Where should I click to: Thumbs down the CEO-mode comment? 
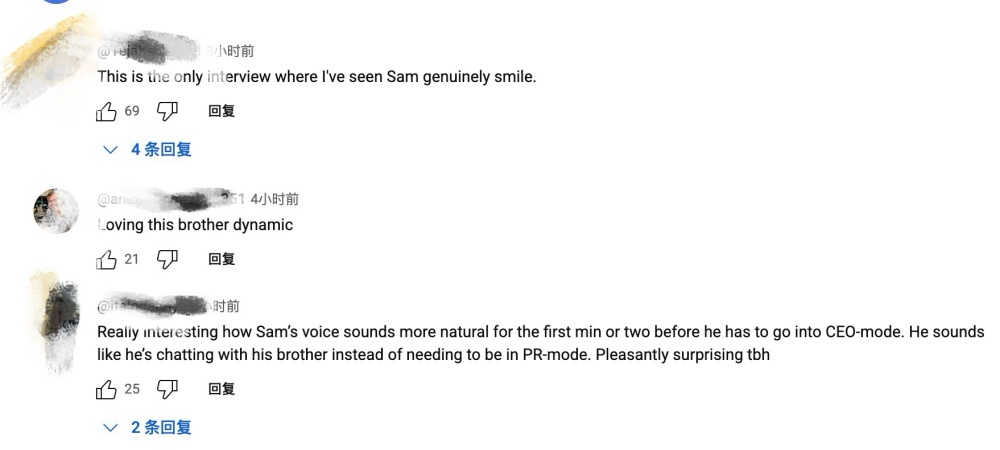pos(168,388)
